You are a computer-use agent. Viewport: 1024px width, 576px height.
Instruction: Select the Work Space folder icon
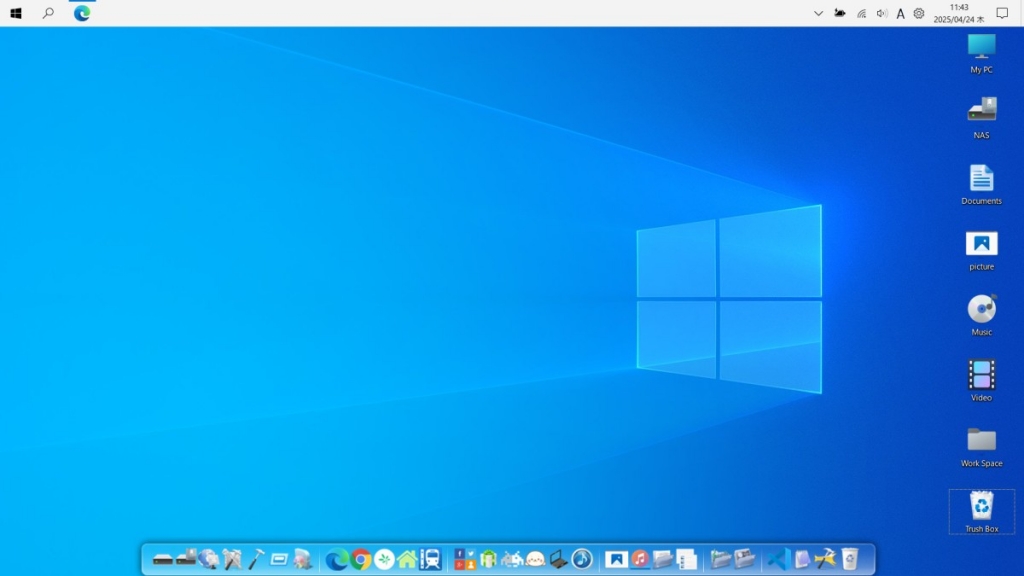(x=981, y=440)
